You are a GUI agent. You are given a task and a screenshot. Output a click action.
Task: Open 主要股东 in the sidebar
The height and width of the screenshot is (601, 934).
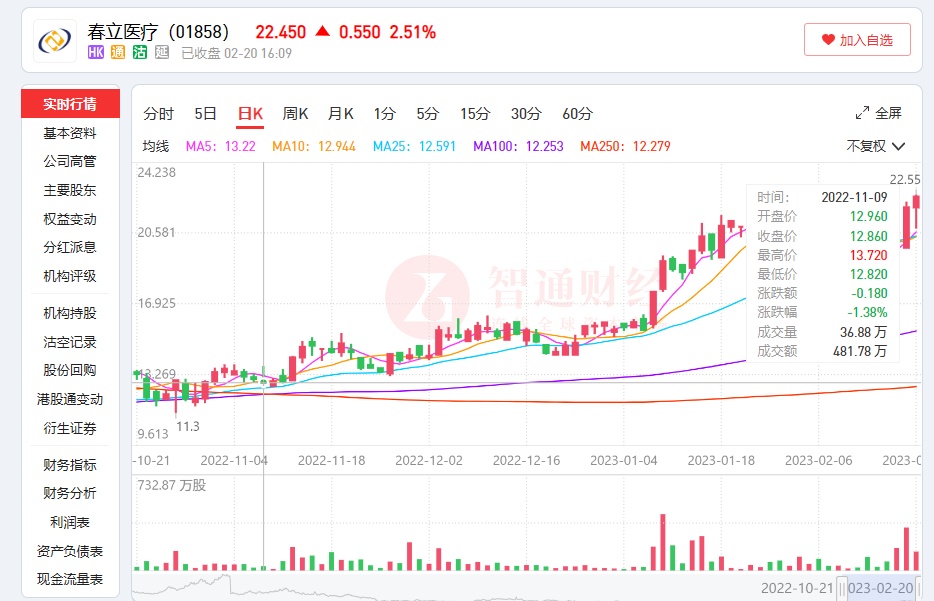point(70,191)
